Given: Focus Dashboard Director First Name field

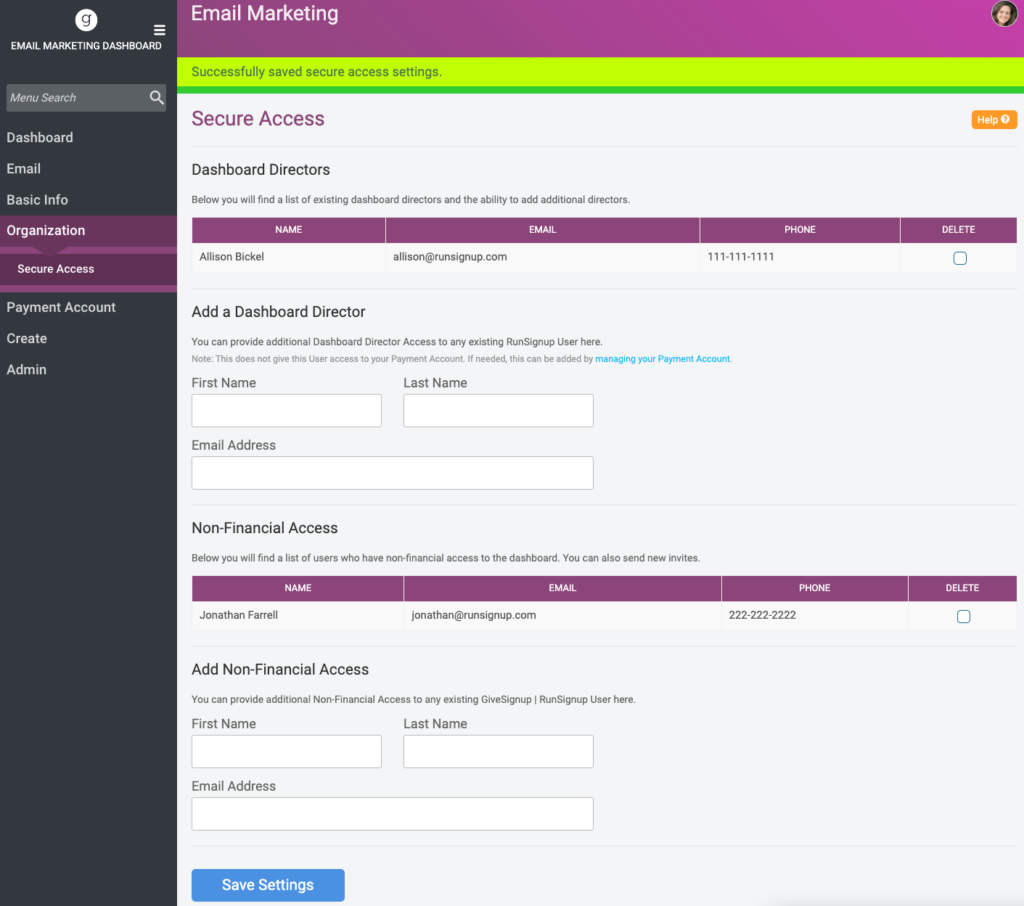Looking at the screenshot, I should 286,410.
